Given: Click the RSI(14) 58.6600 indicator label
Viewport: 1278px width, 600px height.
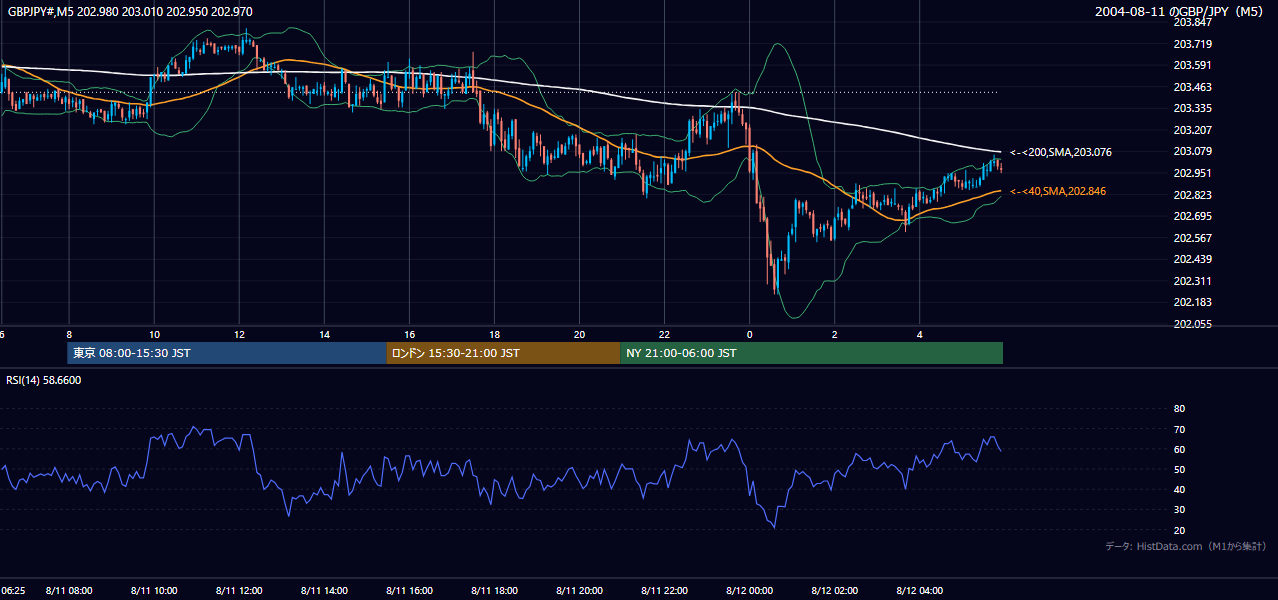Looking at the screenshot, I should click(x=44, y=380).
